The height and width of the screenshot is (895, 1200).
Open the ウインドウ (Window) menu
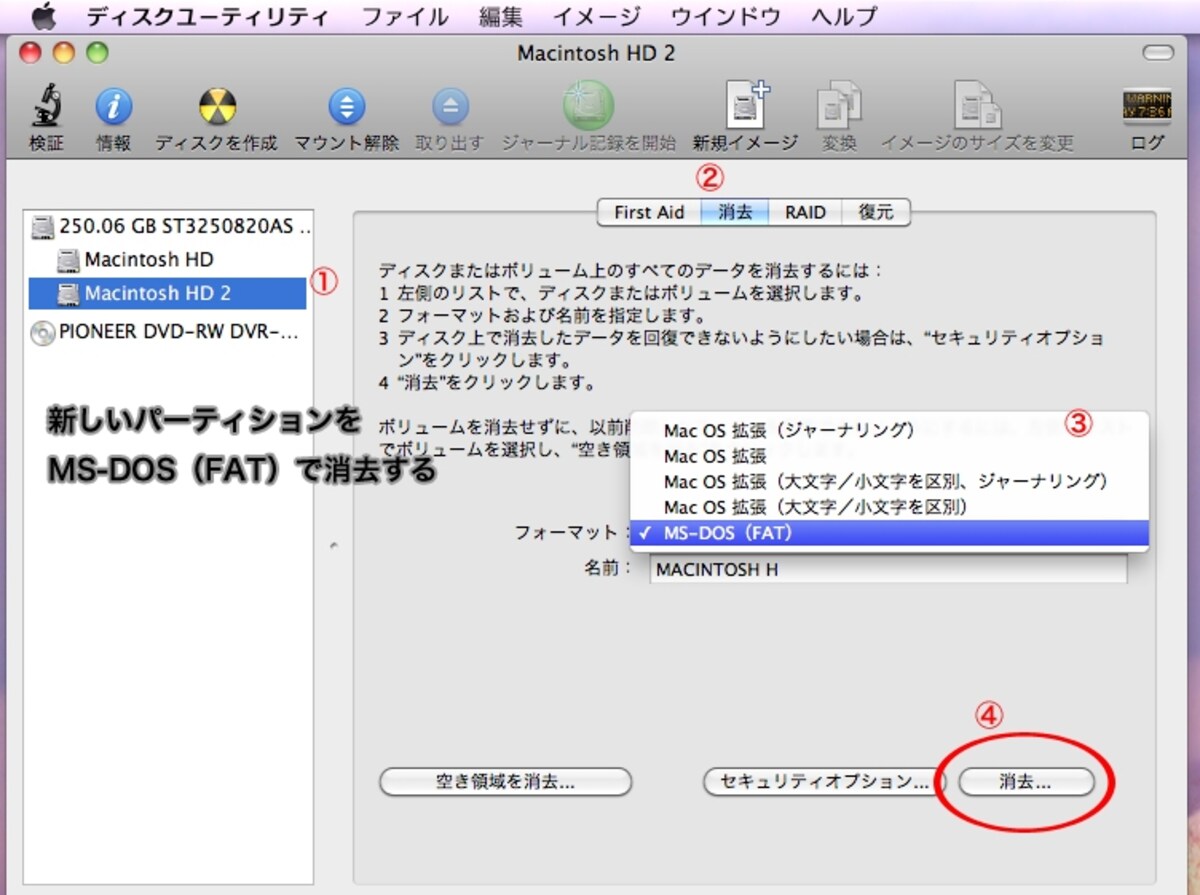pos(725,16)
